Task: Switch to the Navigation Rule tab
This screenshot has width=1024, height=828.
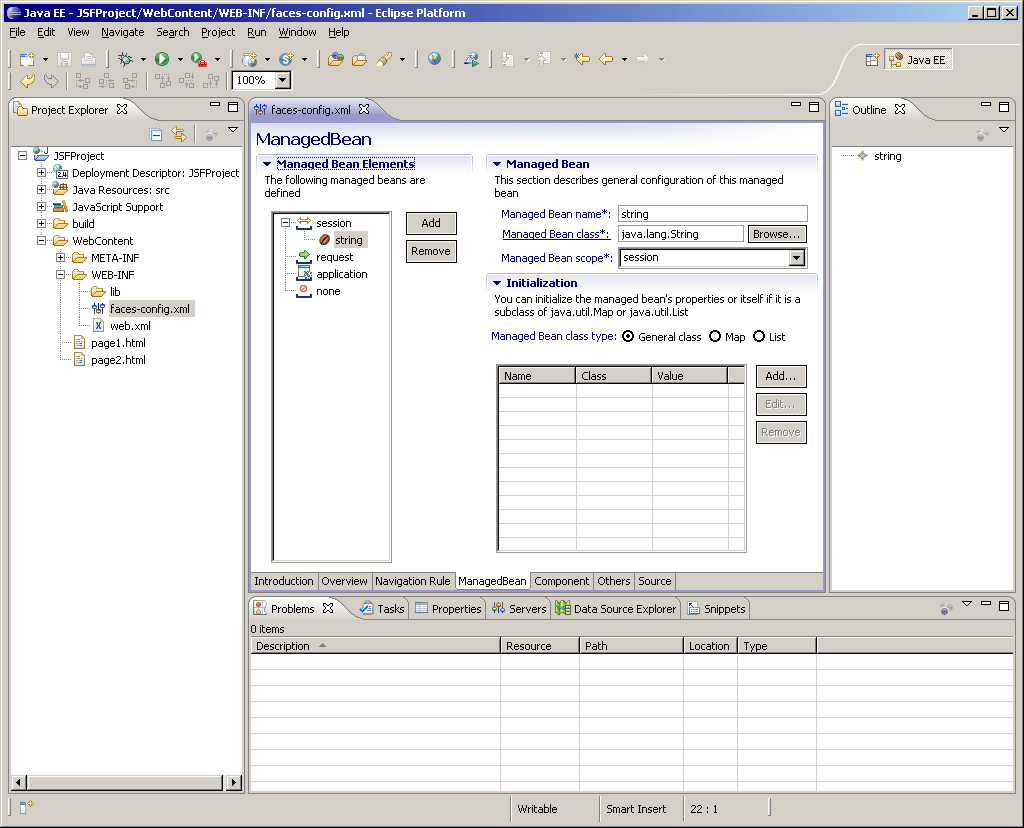Action: point(413,581)
